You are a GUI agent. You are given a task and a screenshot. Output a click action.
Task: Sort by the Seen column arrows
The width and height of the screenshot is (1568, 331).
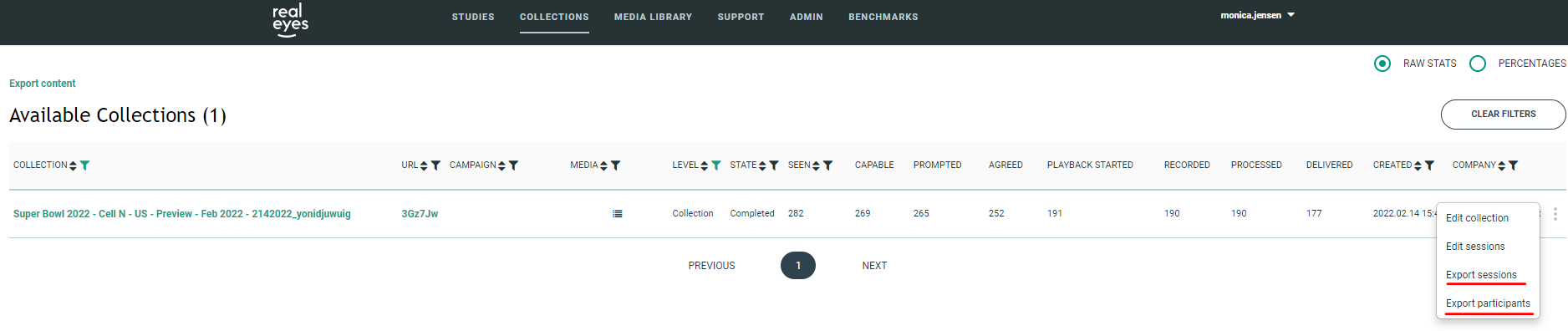pos(816,165)
